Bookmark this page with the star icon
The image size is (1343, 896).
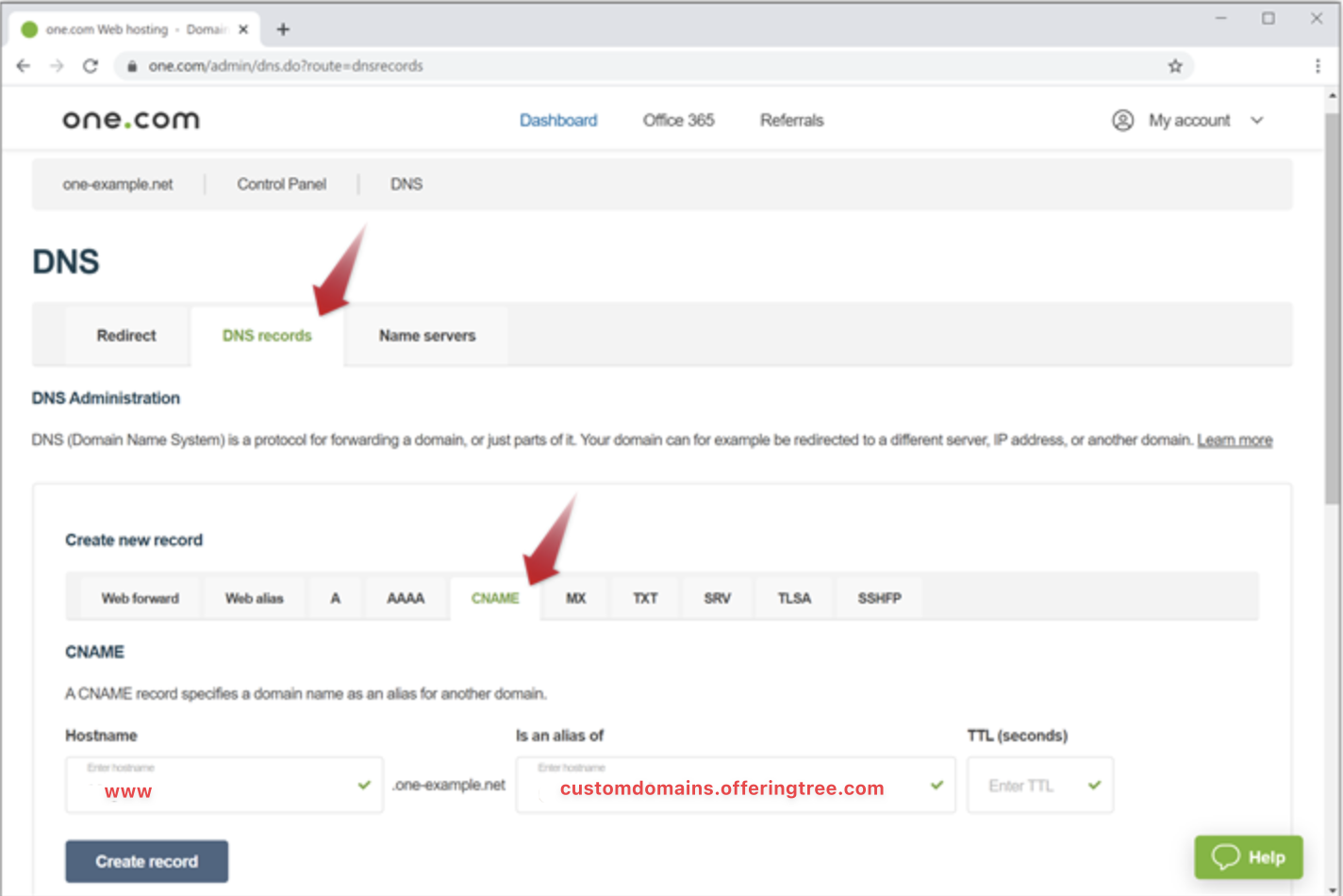tap(1175, 66)
